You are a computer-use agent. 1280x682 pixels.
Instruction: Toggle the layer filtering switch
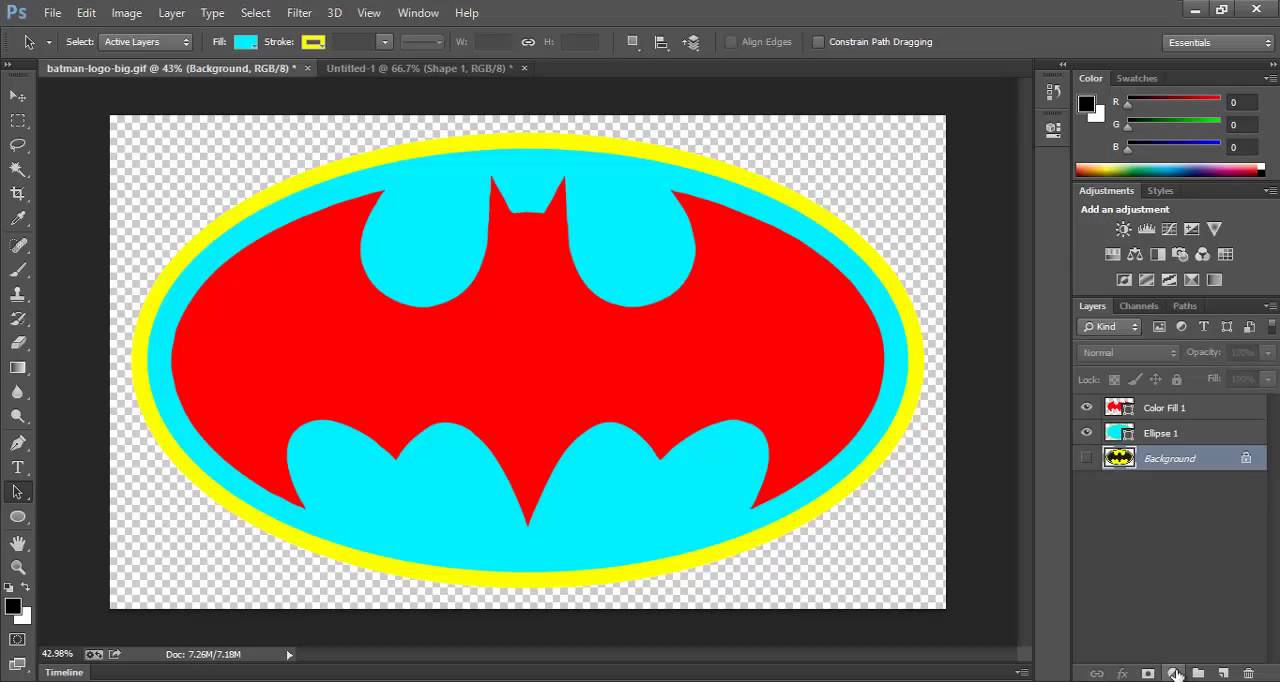tap(1273, 327)
